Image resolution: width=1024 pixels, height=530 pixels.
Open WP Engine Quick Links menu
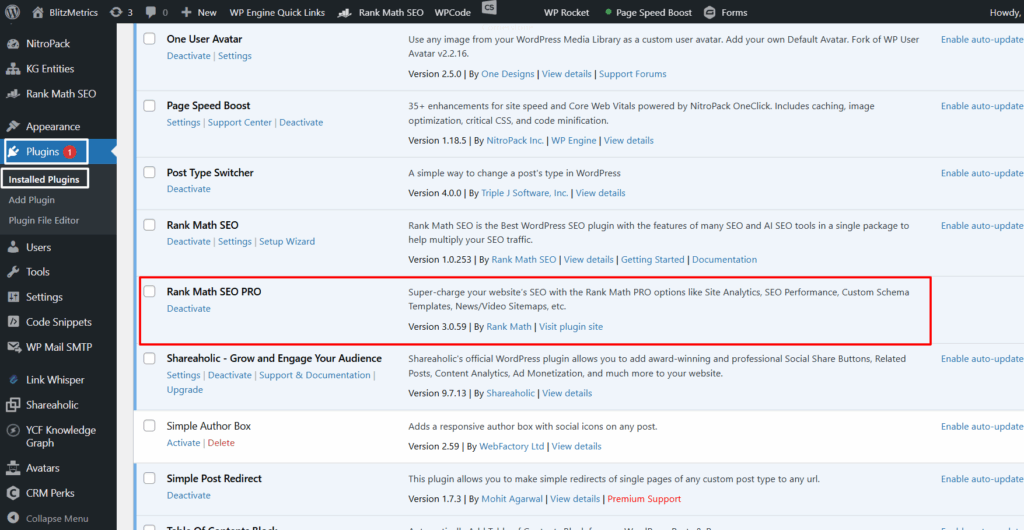(x=278, y=12)
